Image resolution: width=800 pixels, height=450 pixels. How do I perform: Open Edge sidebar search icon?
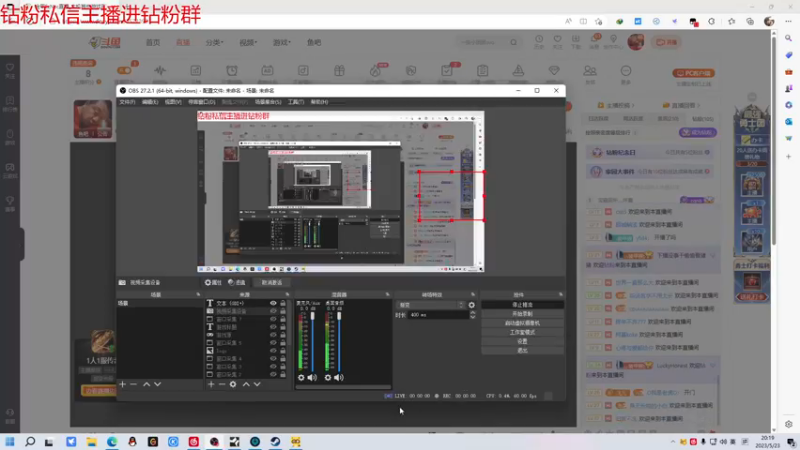click(789, 38)
